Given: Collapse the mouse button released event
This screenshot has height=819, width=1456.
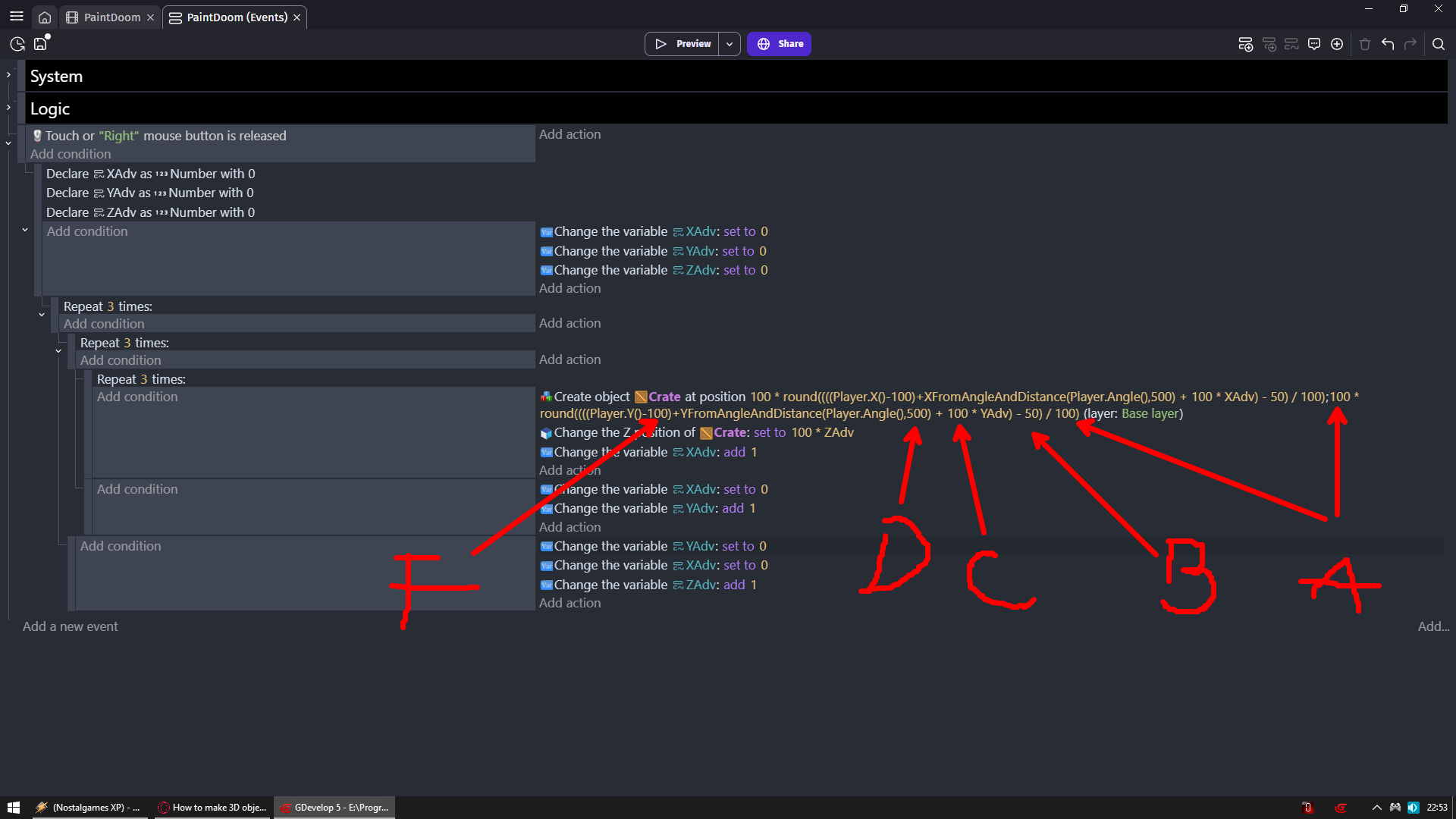Looking at the screenshot, I should click(8, 143).
